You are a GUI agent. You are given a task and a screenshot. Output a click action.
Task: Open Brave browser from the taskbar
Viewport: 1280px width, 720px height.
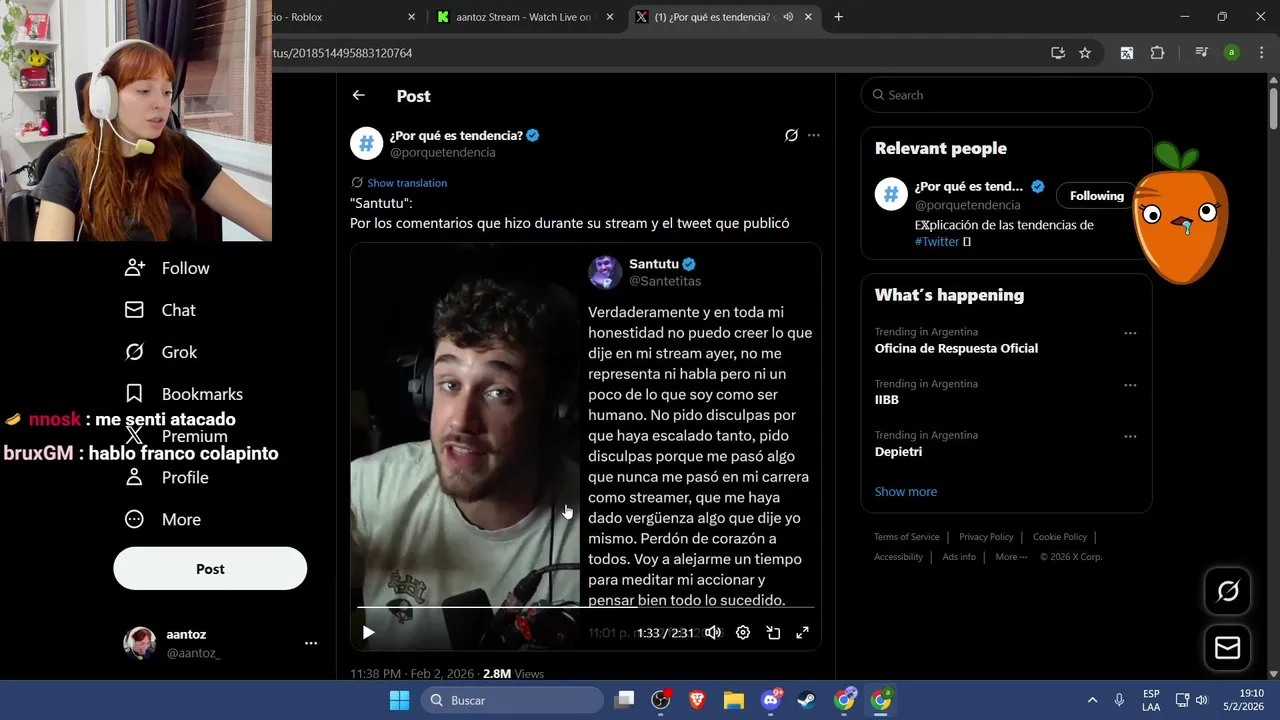(x=697, y=700)
